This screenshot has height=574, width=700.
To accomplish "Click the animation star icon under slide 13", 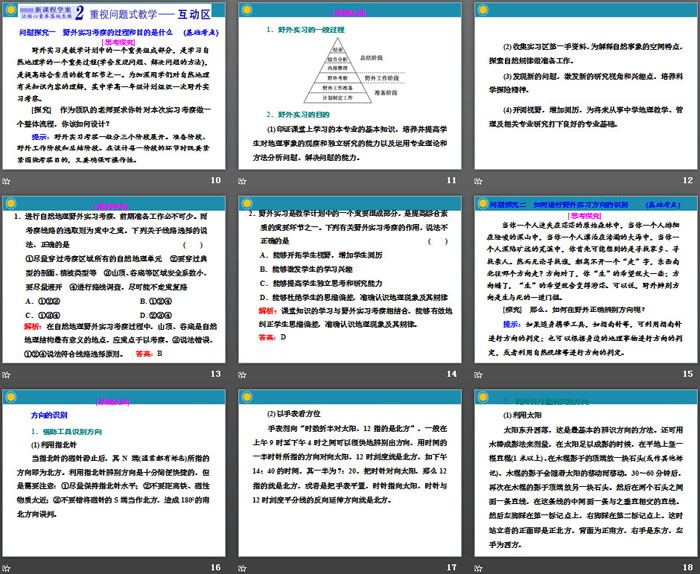I will tap(6, 374).
